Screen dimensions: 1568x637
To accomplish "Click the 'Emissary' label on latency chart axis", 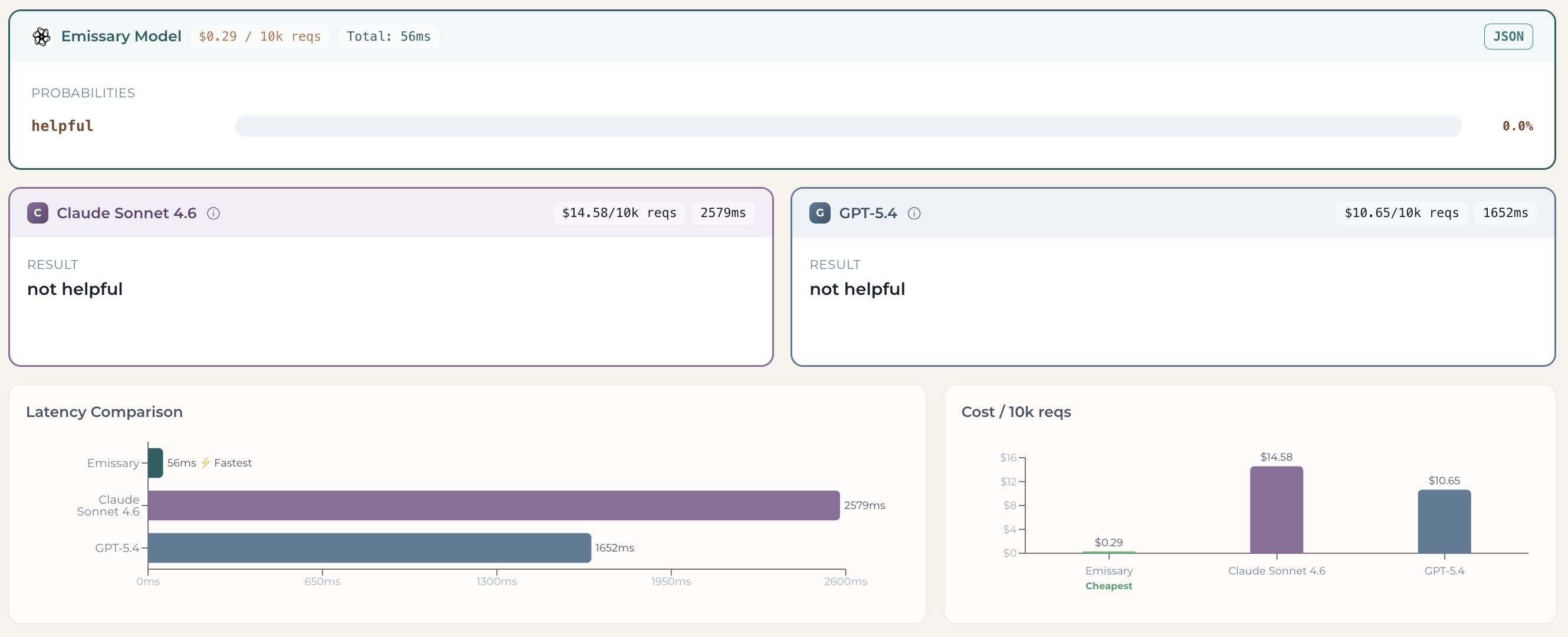I will pyautogui.click(x=113, y=463).
